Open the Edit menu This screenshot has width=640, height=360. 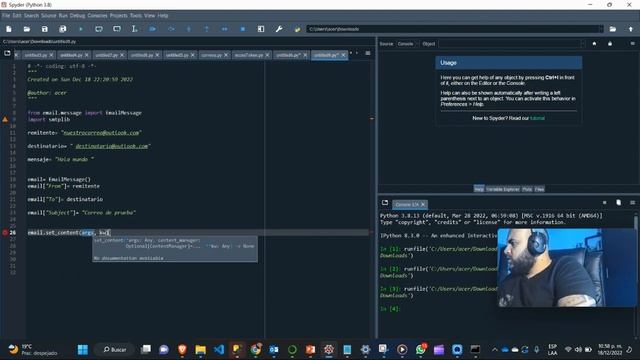pos(17,16)
